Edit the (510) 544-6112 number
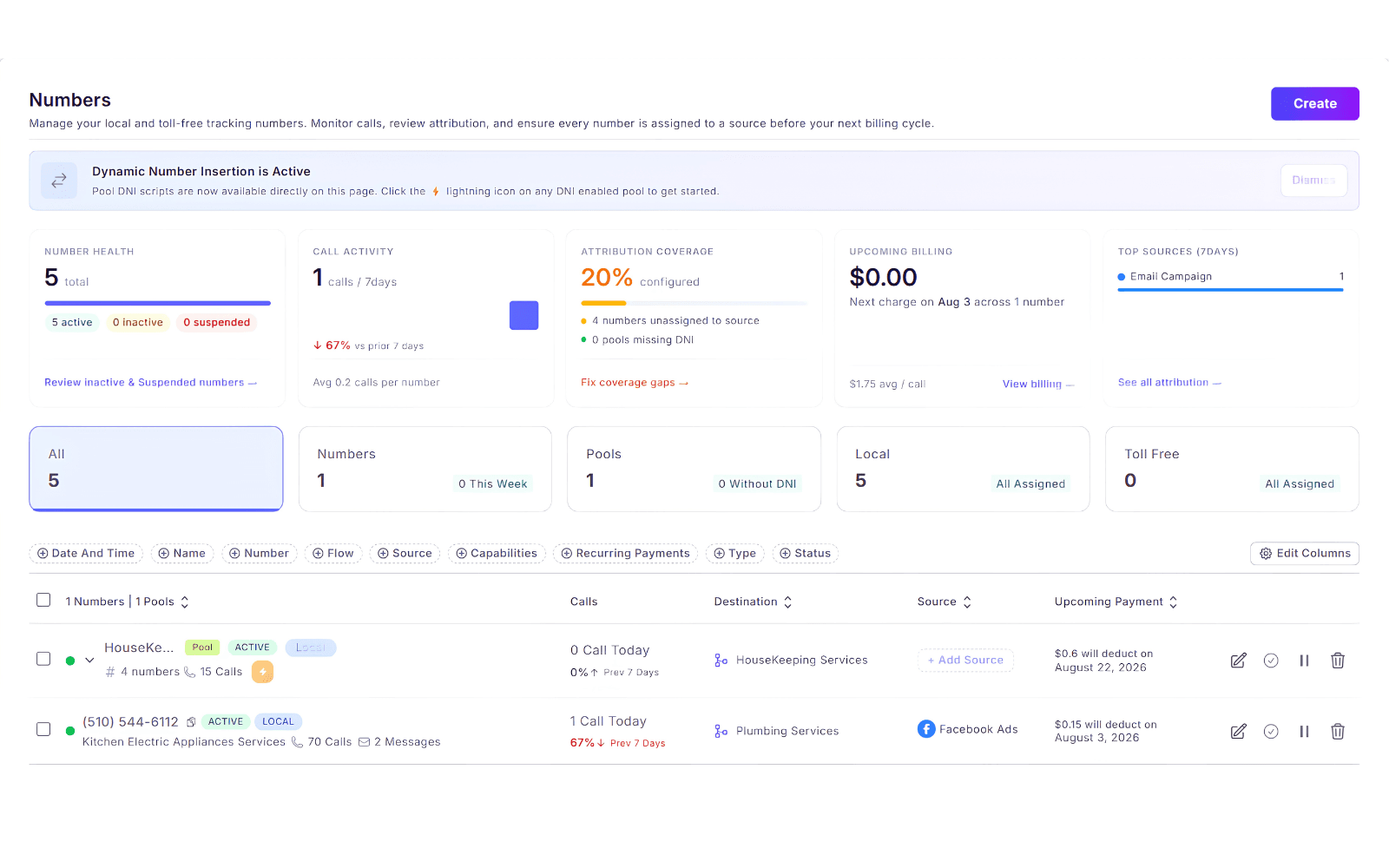 [x=1239, y=732]
